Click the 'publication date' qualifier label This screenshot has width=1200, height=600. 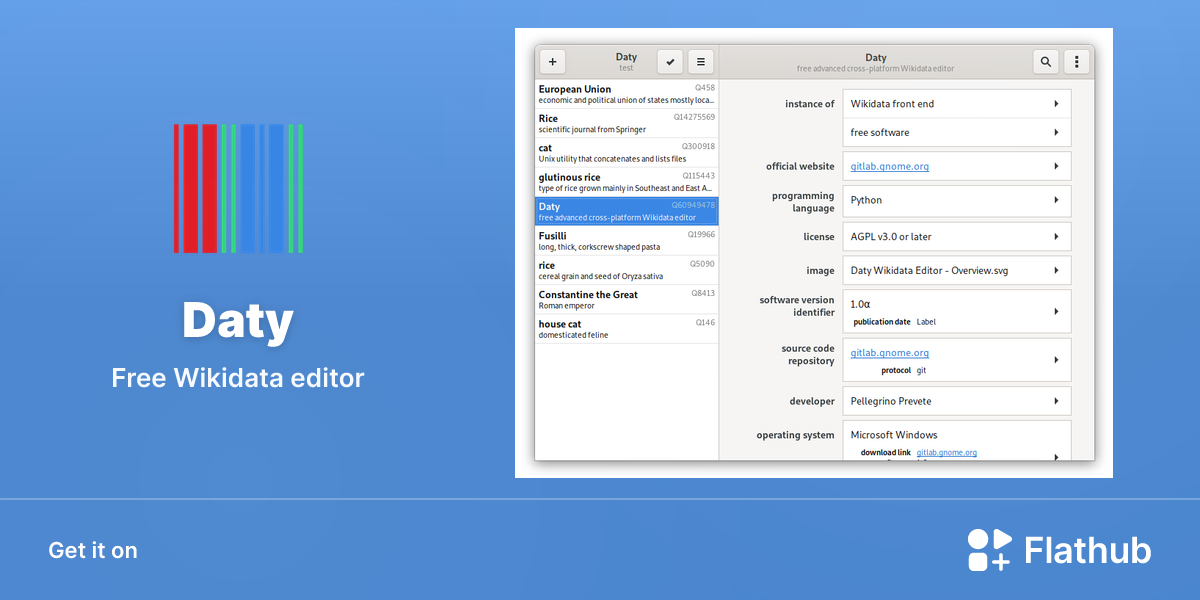882,322
